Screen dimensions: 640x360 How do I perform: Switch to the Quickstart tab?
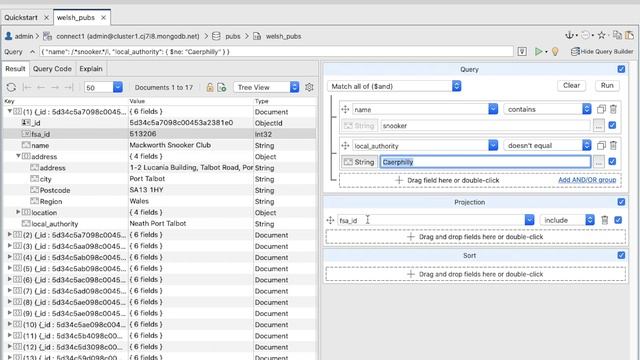pos(21,18)
